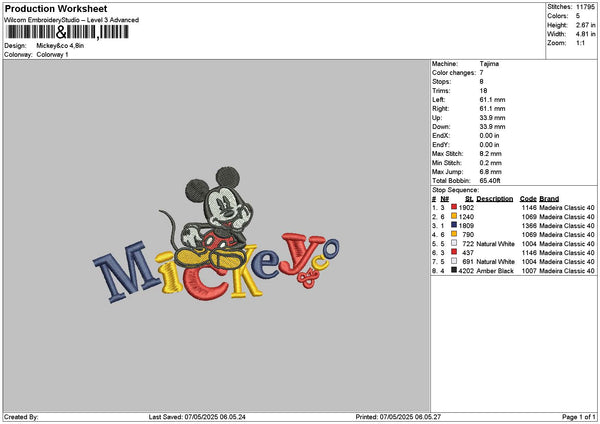Click the Mickey embroidery design preview
The height and width of the screenshot is (424, 600).
point(216,235)
